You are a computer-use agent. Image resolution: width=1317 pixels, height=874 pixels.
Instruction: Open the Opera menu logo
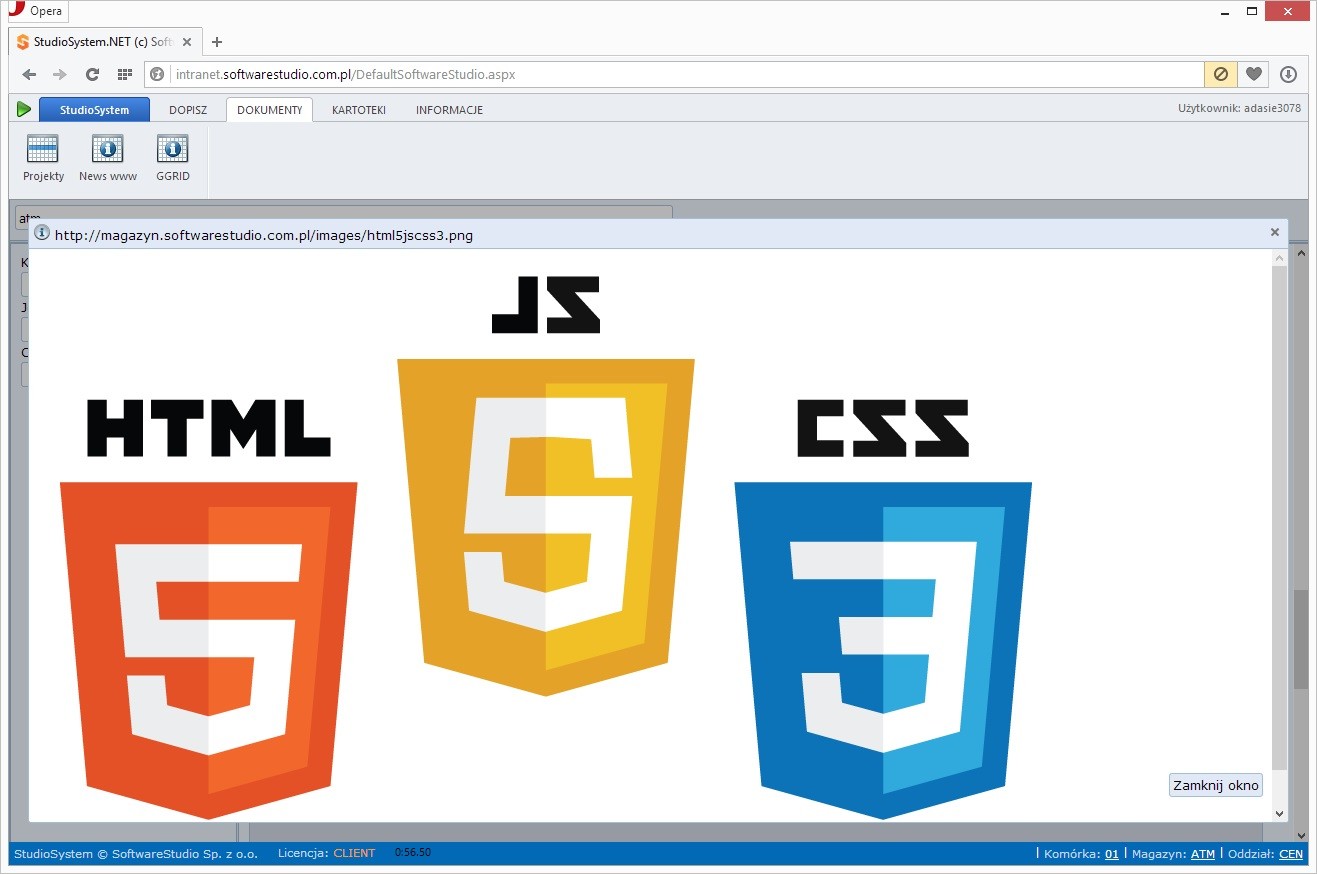tap(39, 11)
